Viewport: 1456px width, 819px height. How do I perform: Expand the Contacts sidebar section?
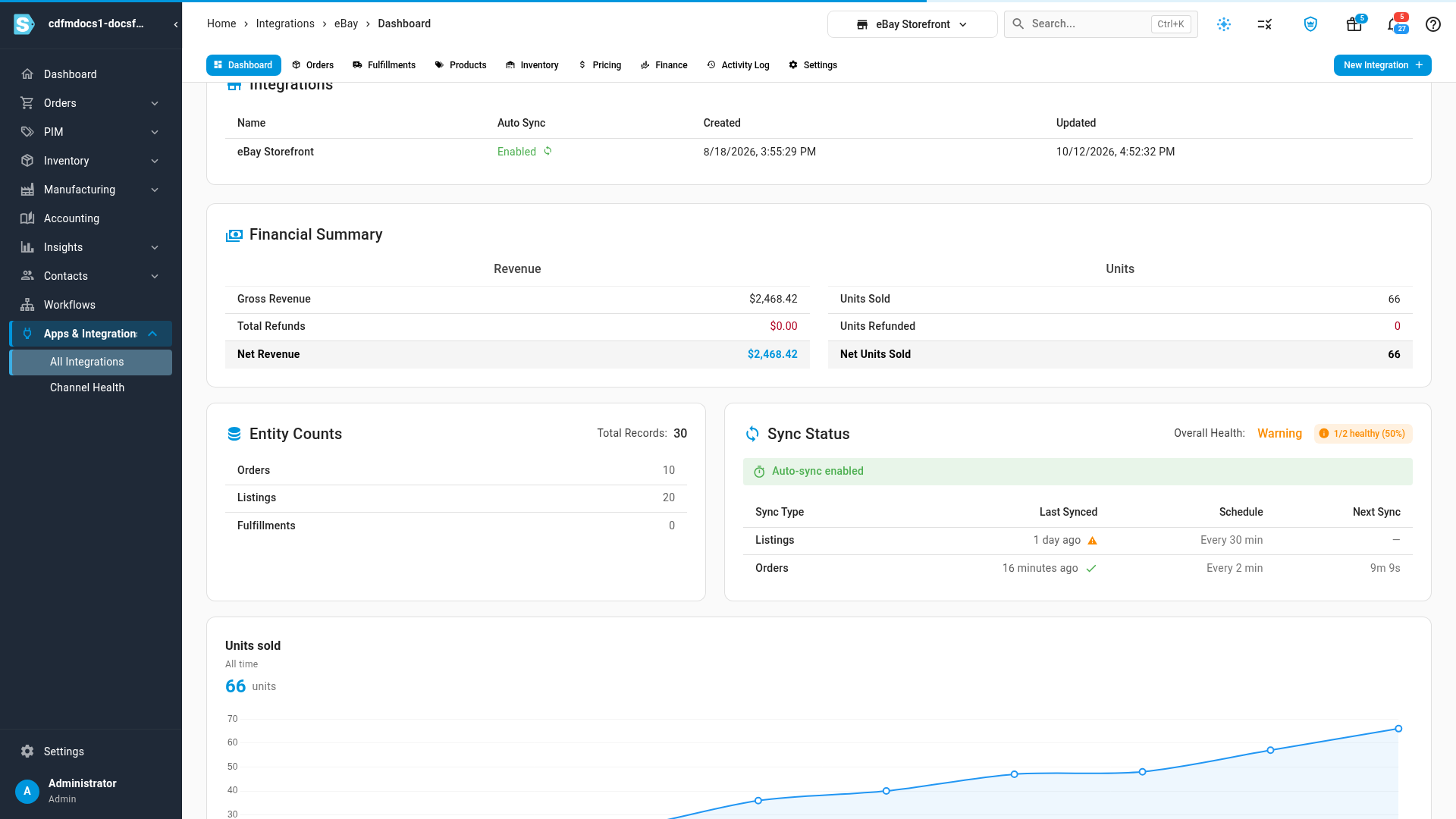pyautogui.click(x=91, y=276)
